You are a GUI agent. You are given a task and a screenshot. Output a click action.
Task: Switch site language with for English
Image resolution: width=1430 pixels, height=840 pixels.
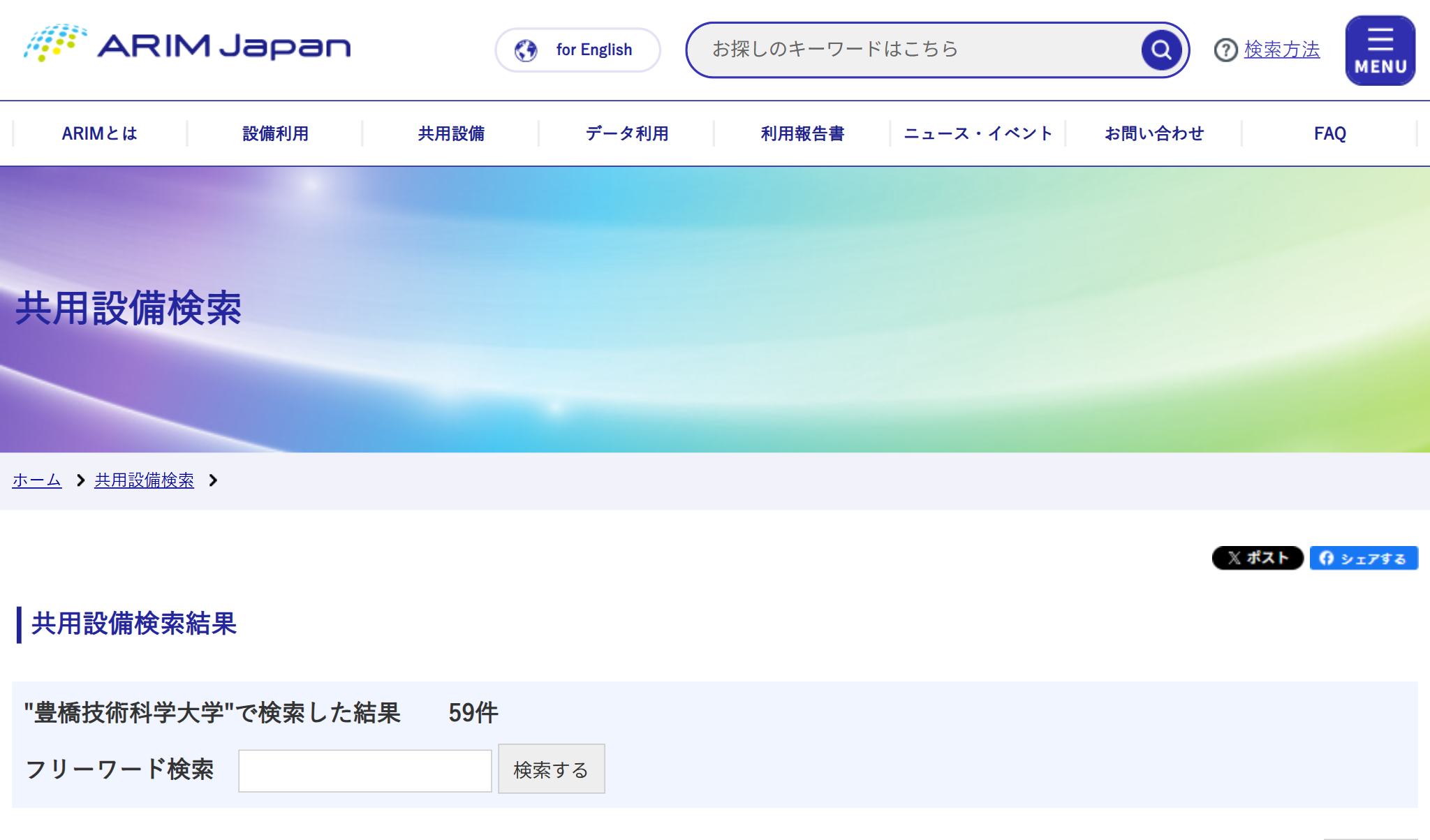coord(593,50)
